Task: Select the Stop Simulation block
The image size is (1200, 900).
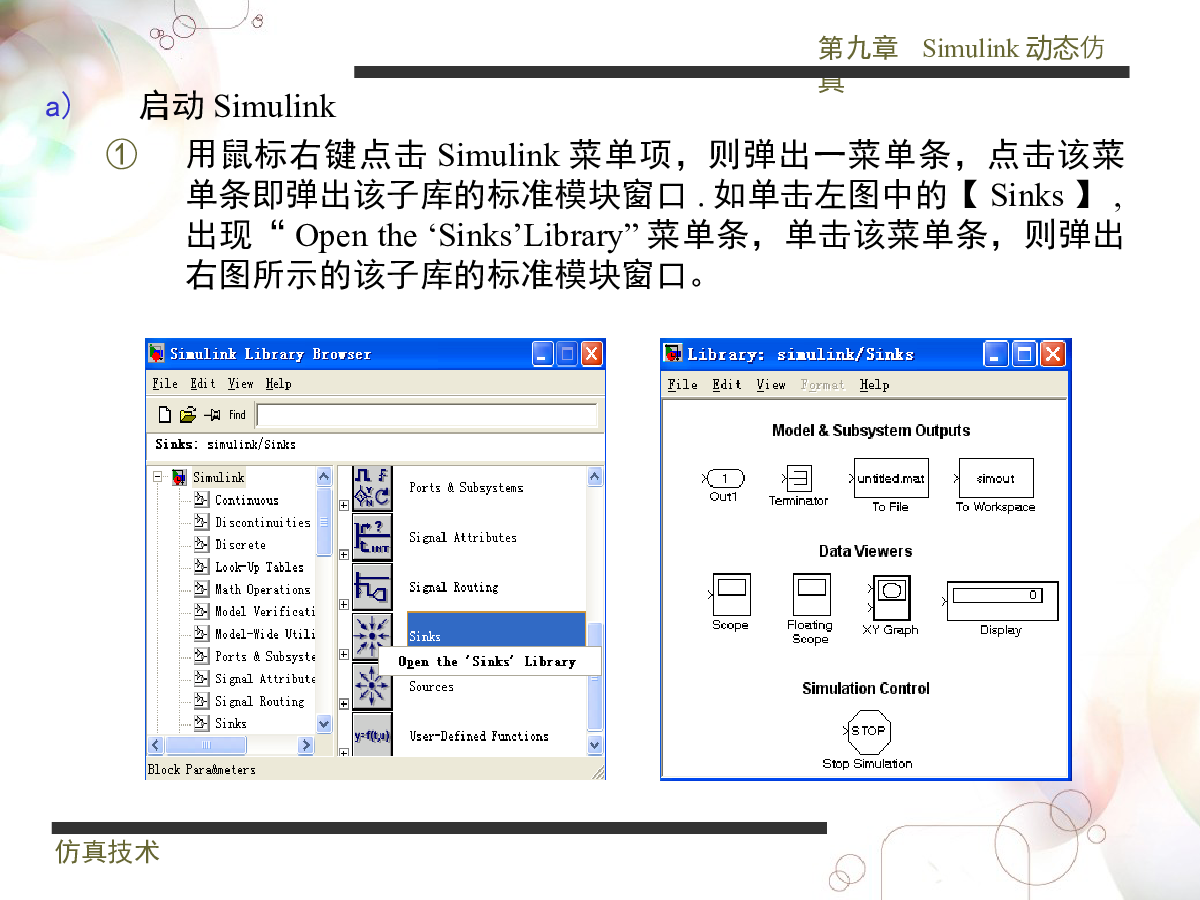Action: pyautogui.click(x=867, y=731)
